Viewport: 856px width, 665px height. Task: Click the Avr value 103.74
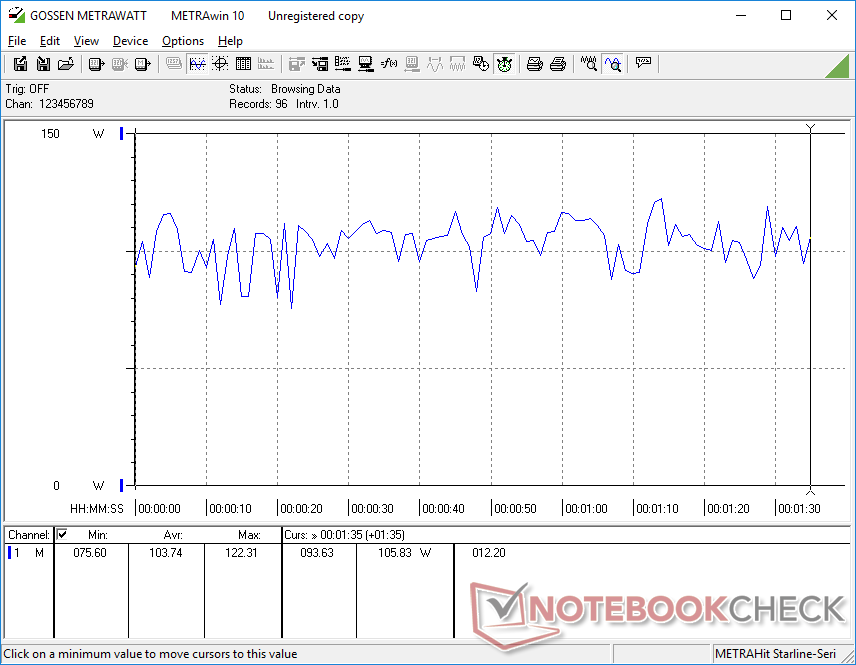(165, 553)
